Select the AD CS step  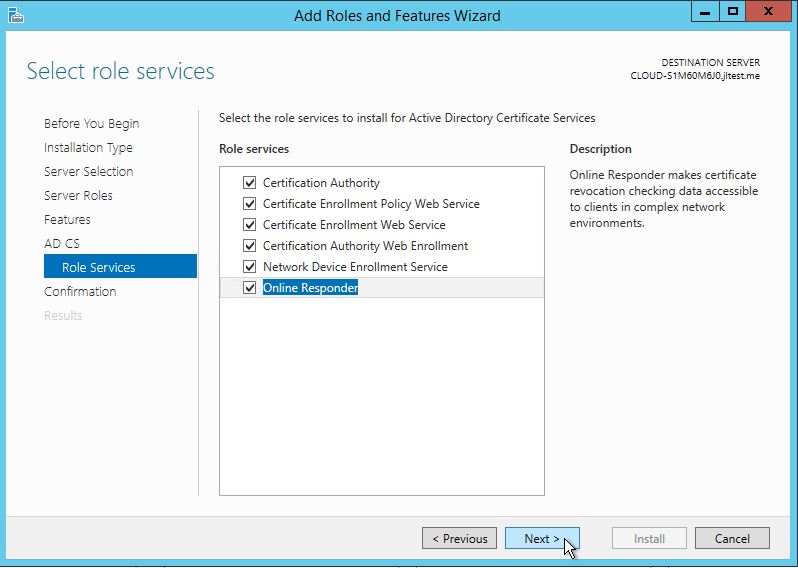point(62,243)
